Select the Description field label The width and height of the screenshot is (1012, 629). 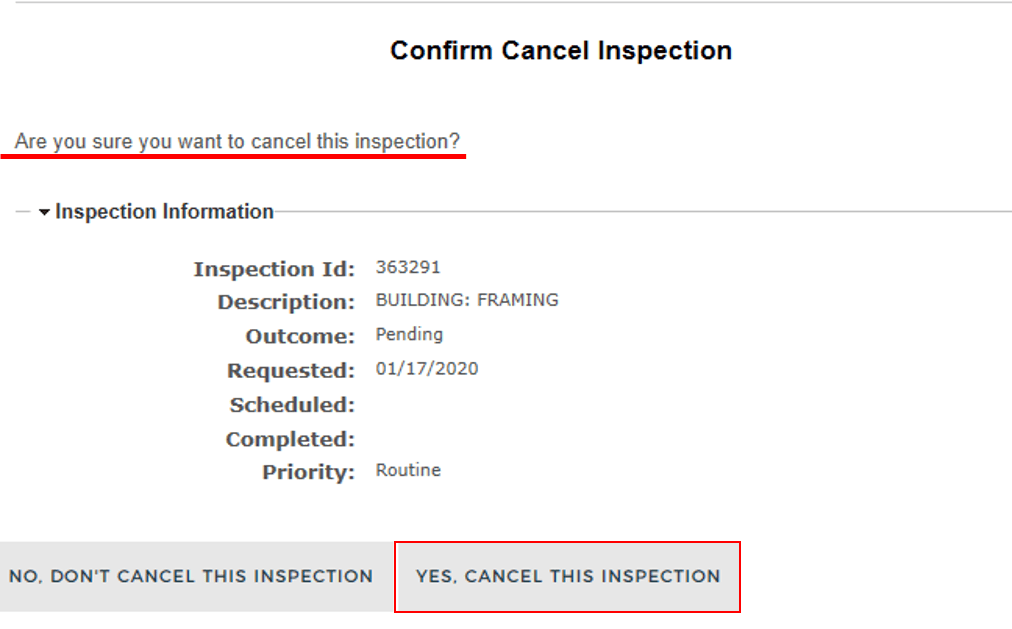[x=286, y=302]
